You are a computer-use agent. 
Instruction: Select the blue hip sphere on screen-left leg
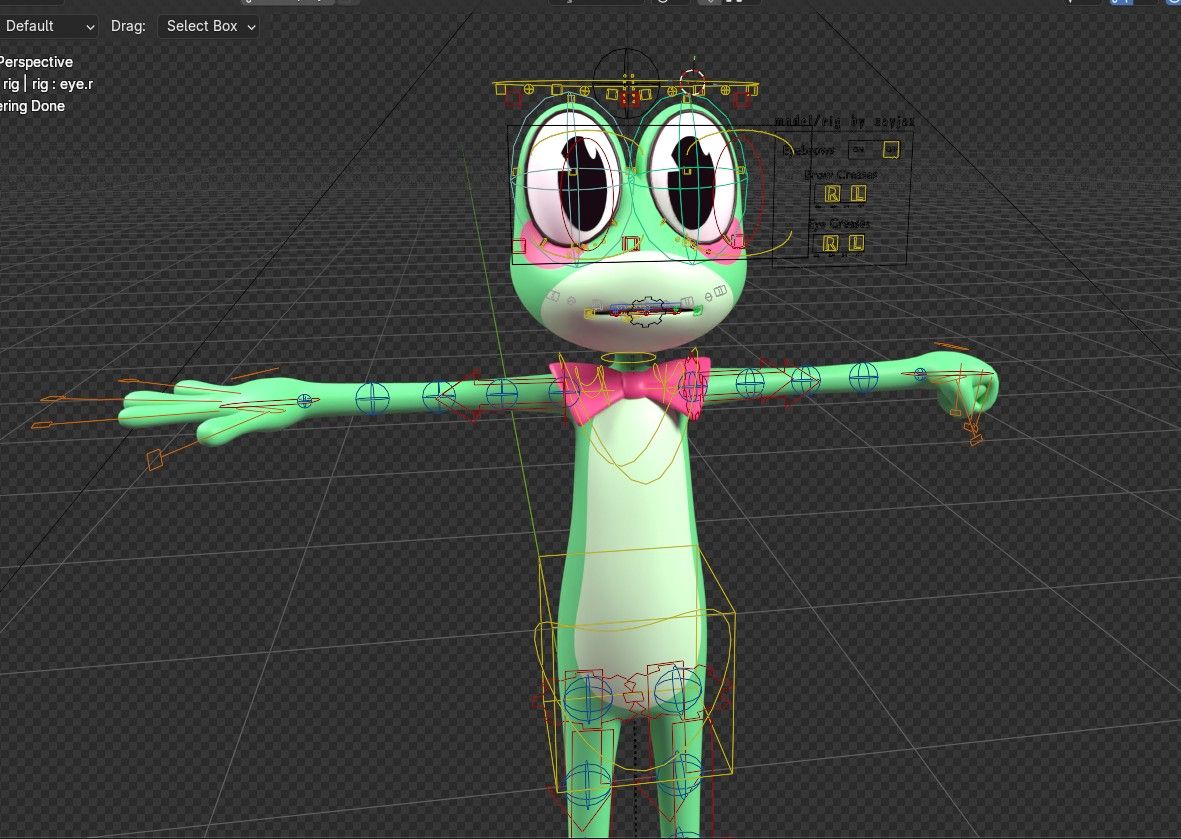pyautogui.click(x=587, y=697)
